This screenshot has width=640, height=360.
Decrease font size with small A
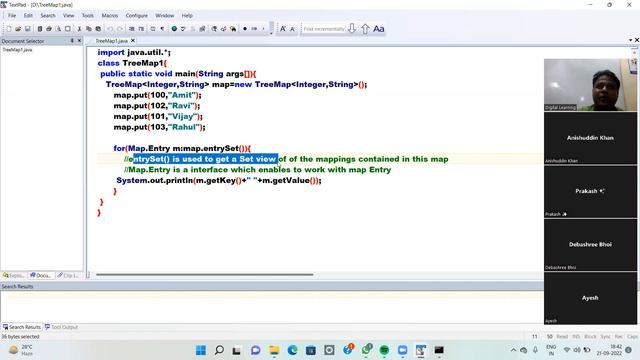pyautogui.click(x=292, y=29)
